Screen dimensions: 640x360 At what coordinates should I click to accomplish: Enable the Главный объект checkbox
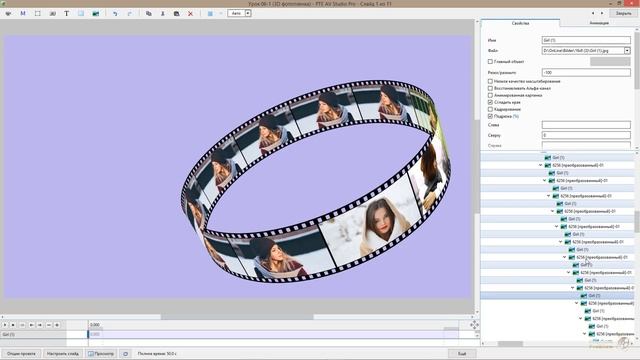490,62
